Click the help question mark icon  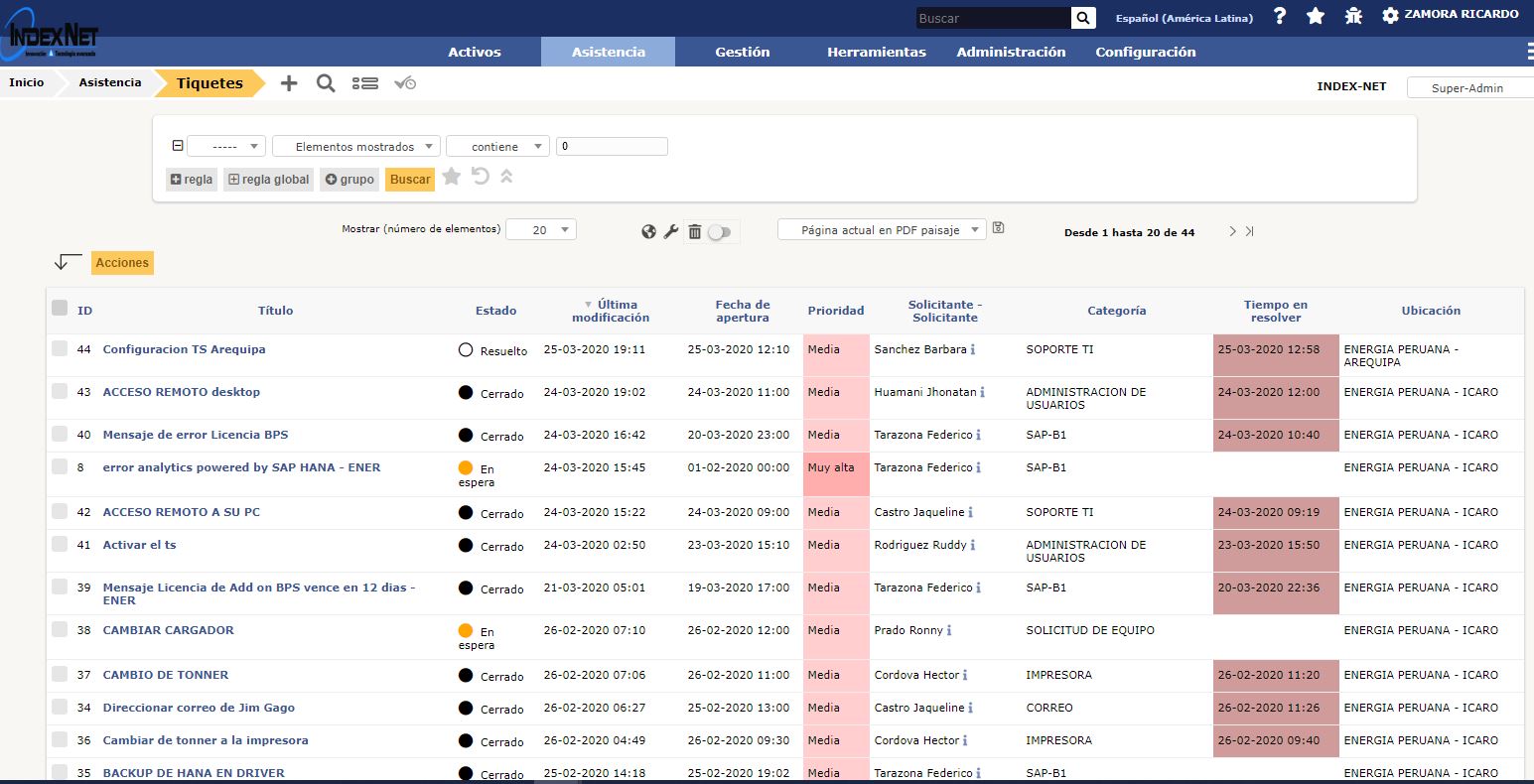(x=1280, y=16)
